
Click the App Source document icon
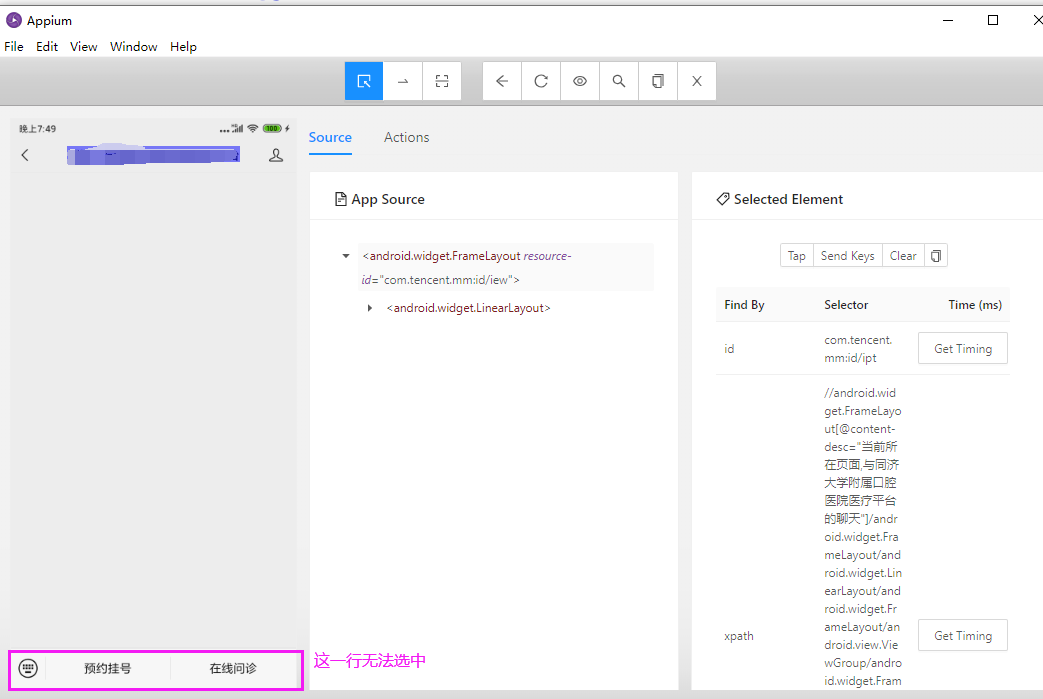[341, 200]
